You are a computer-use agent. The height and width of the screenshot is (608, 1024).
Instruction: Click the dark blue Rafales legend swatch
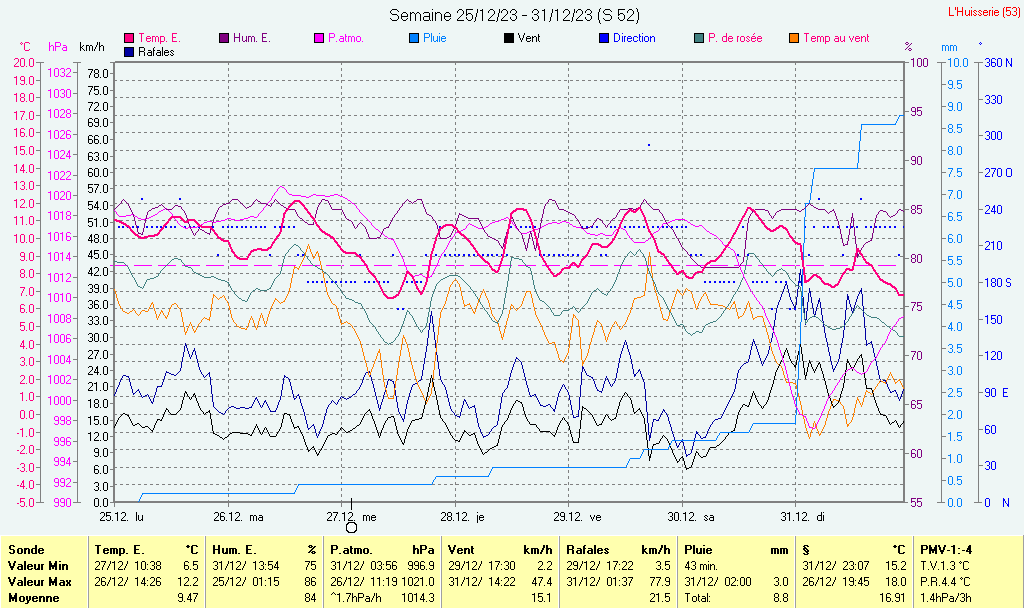(129, 52)
